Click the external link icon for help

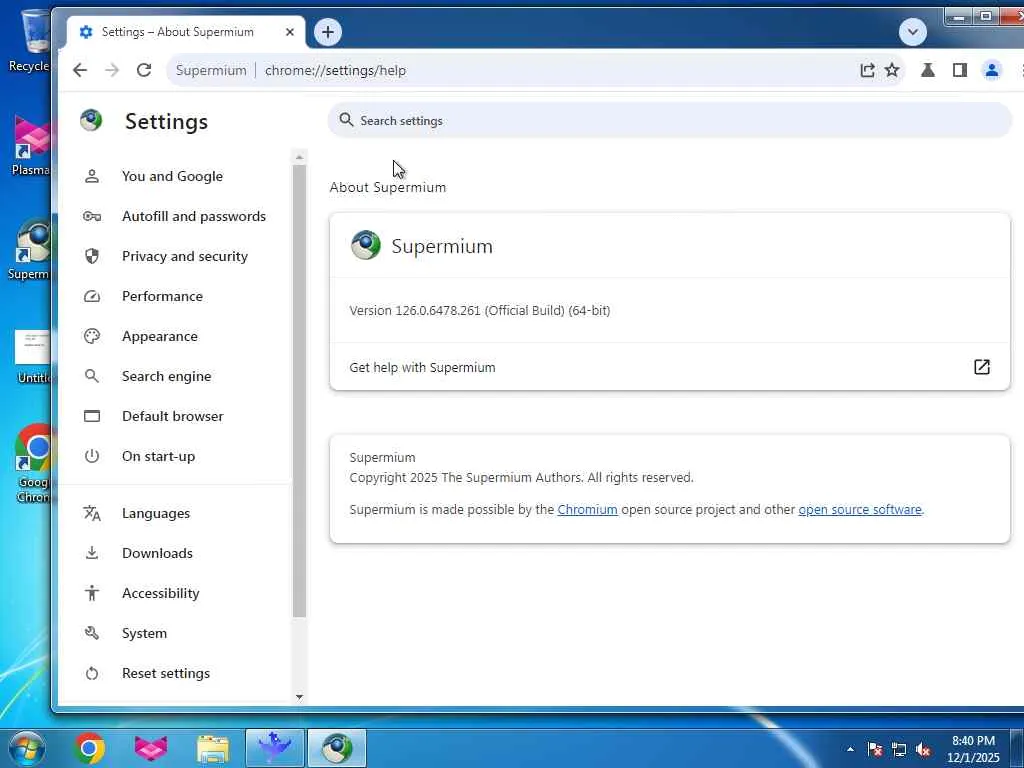click(982, 367)
